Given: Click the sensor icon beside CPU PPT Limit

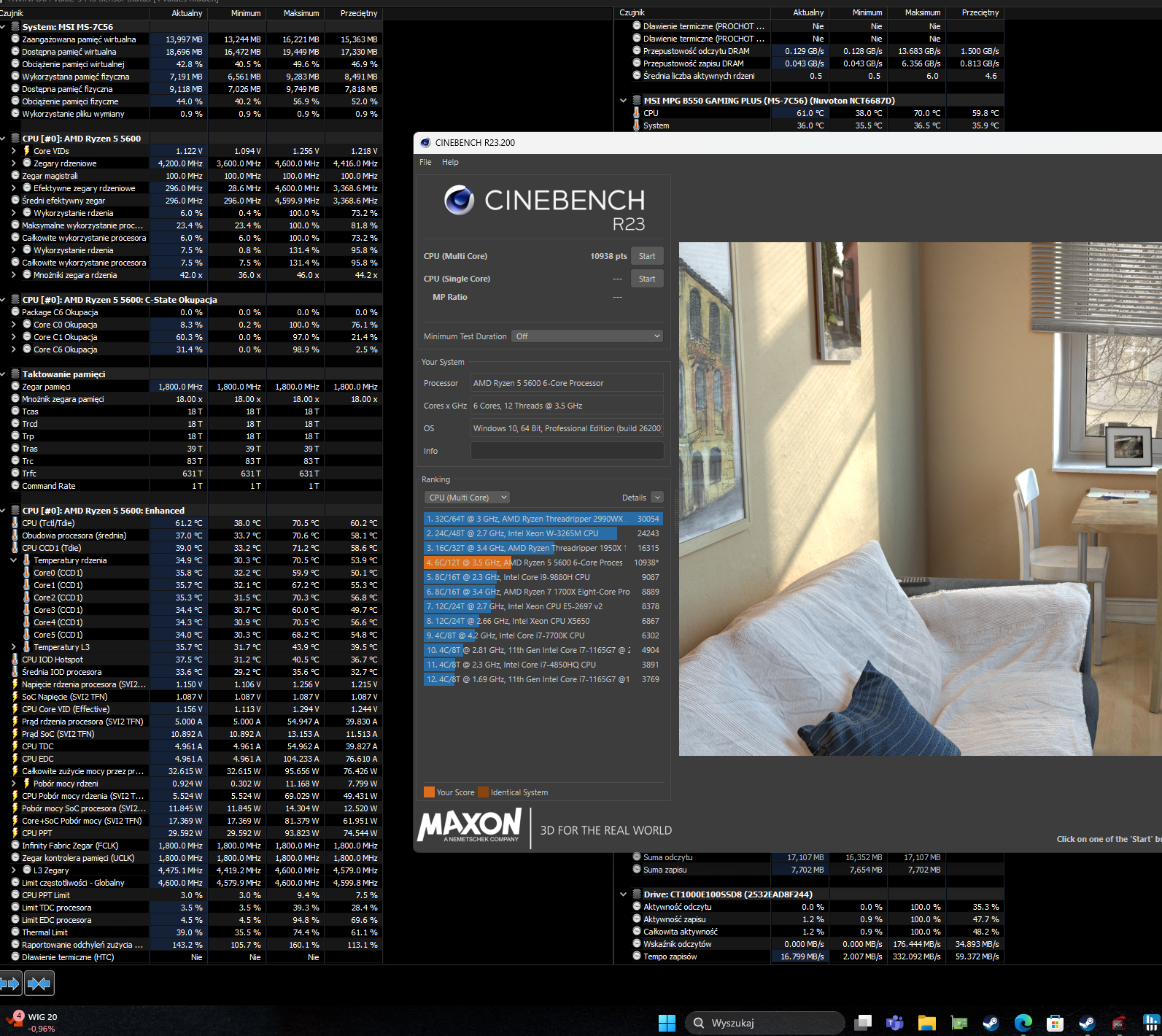Looking at the screenshot, I should [x=15, y=895].
